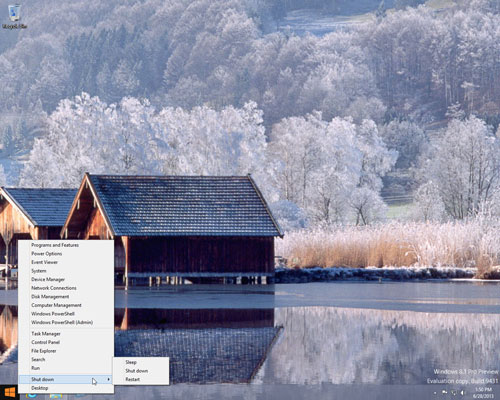Show hidden tray icons arrow
This screenshot has height=400, width=500.
coord(435,393)
